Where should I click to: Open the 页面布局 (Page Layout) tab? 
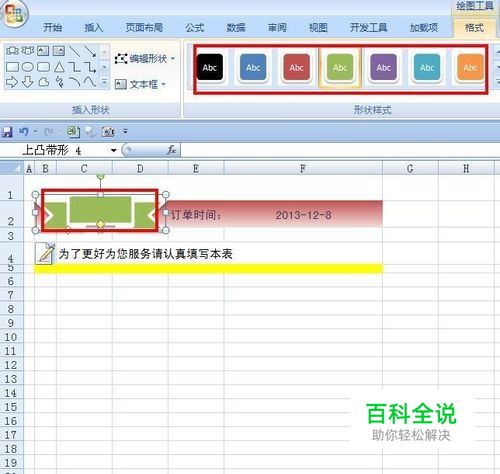pos(144,27)
